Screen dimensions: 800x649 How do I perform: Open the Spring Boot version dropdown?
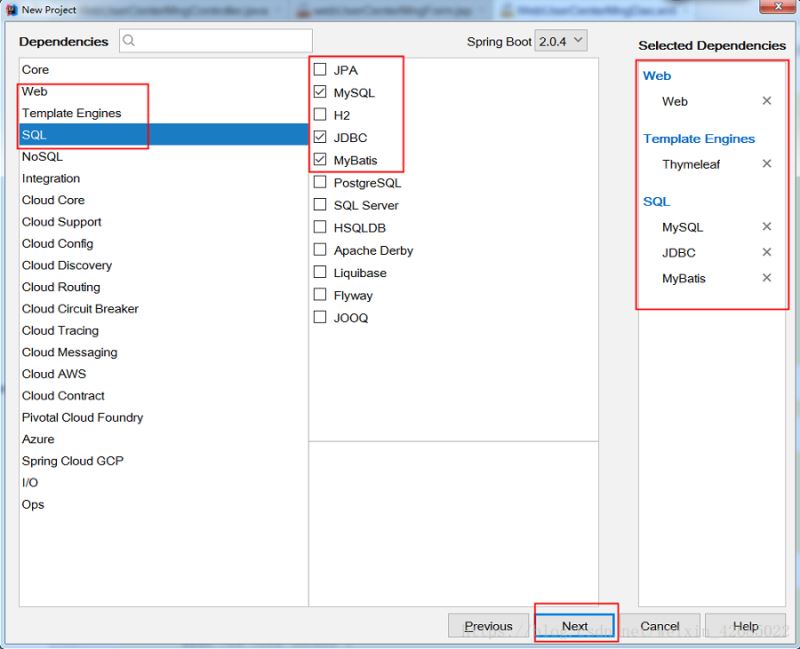[561, 41]
